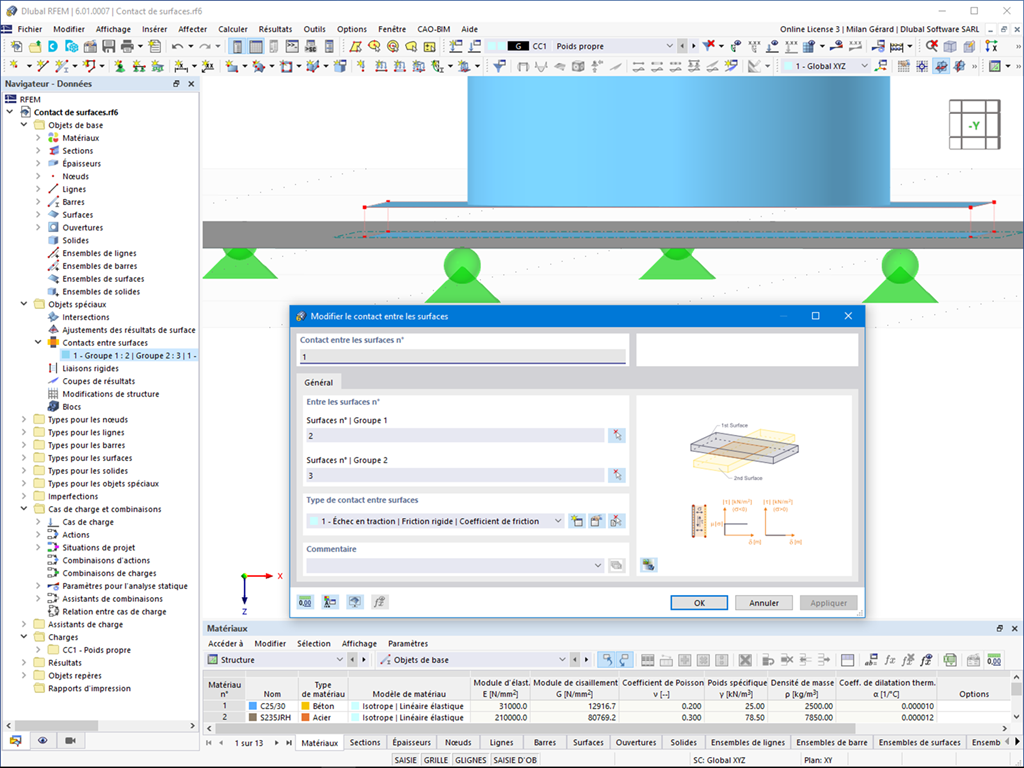Click the new line tool icon
Screen dimensions: 1024x768
(43, 66)
